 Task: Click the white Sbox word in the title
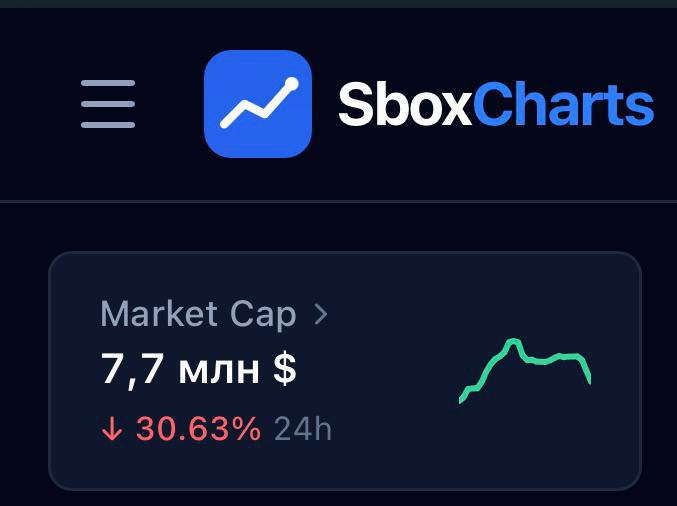tap(405, 104)
